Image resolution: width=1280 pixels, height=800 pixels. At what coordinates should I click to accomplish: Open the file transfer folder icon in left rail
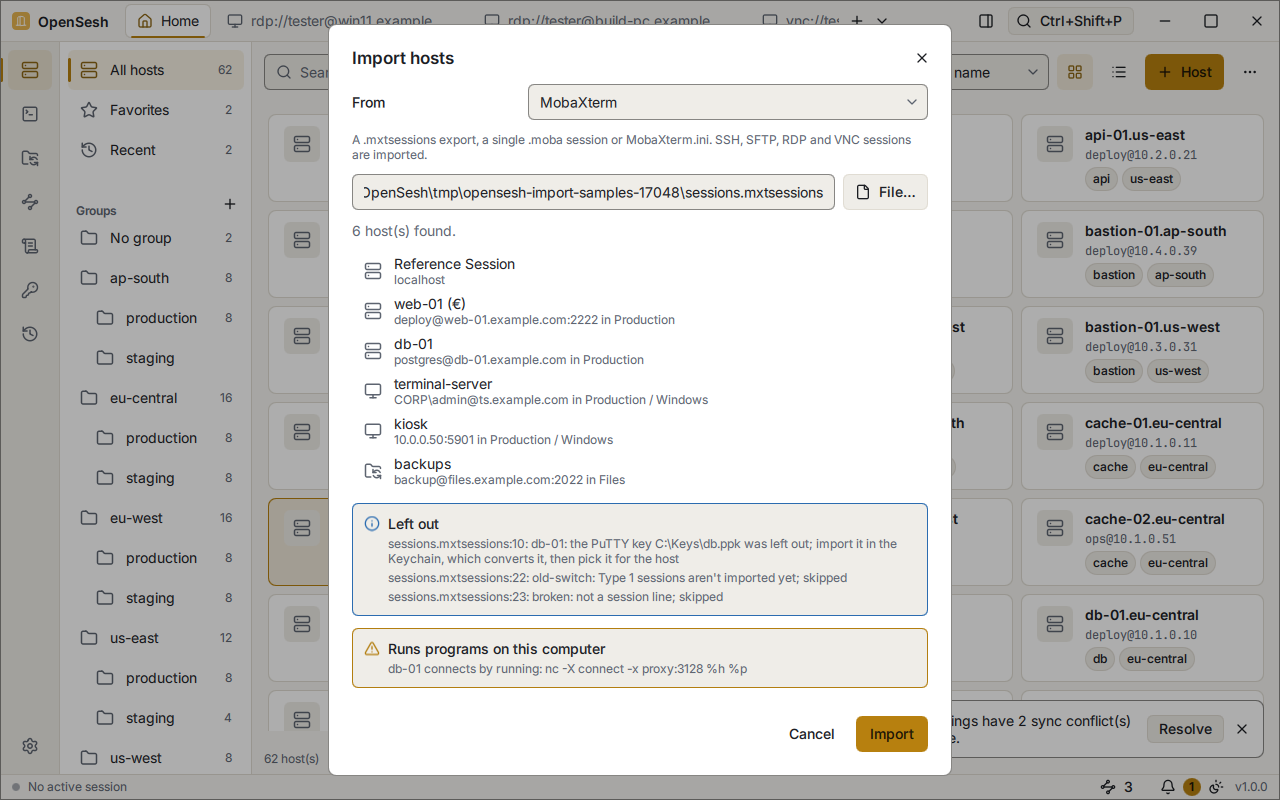(30, 158)
